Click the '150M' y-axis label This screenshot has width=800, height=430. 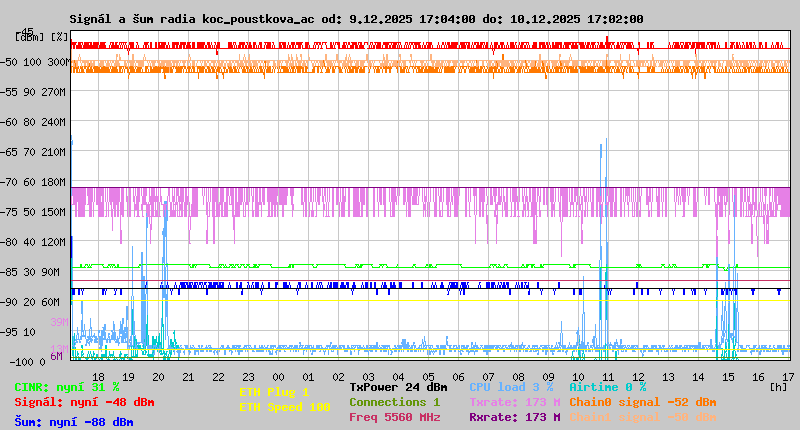[x=54, y=212]
